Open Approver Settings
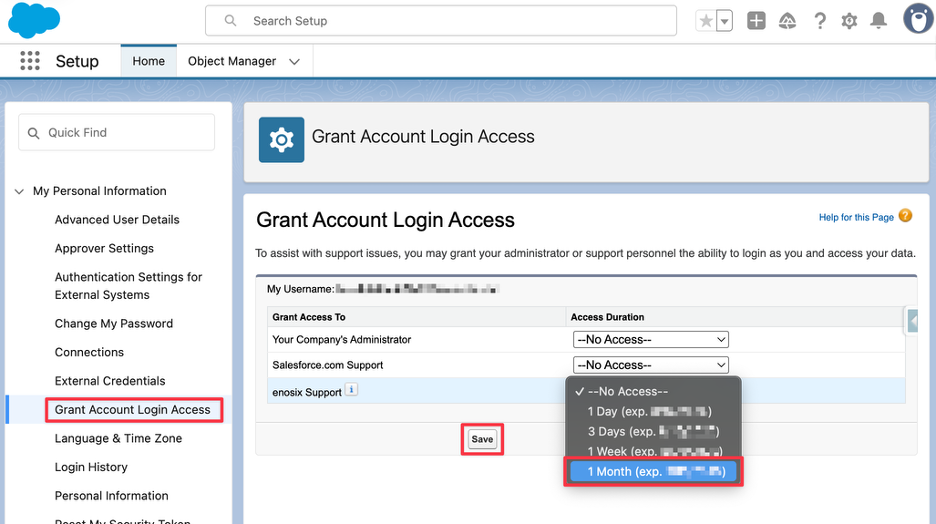The height and width of the screenshot is (524, 936). (x=104, y=248)
